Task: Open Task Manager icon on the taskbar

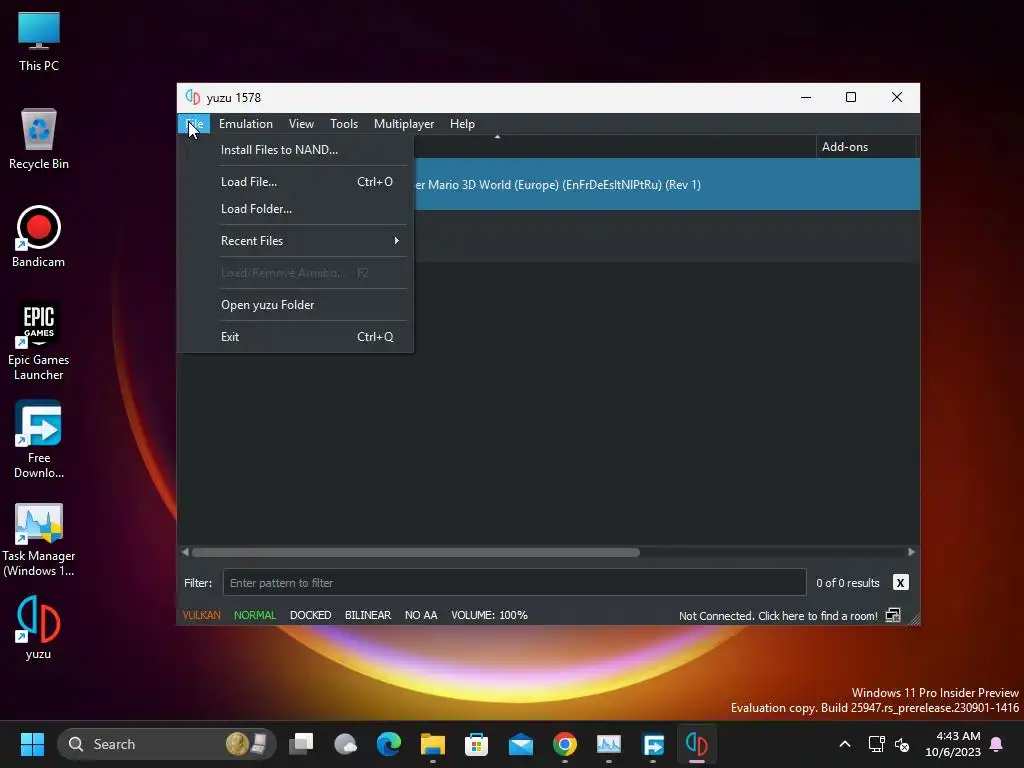Action: click(x=609, y=744)
